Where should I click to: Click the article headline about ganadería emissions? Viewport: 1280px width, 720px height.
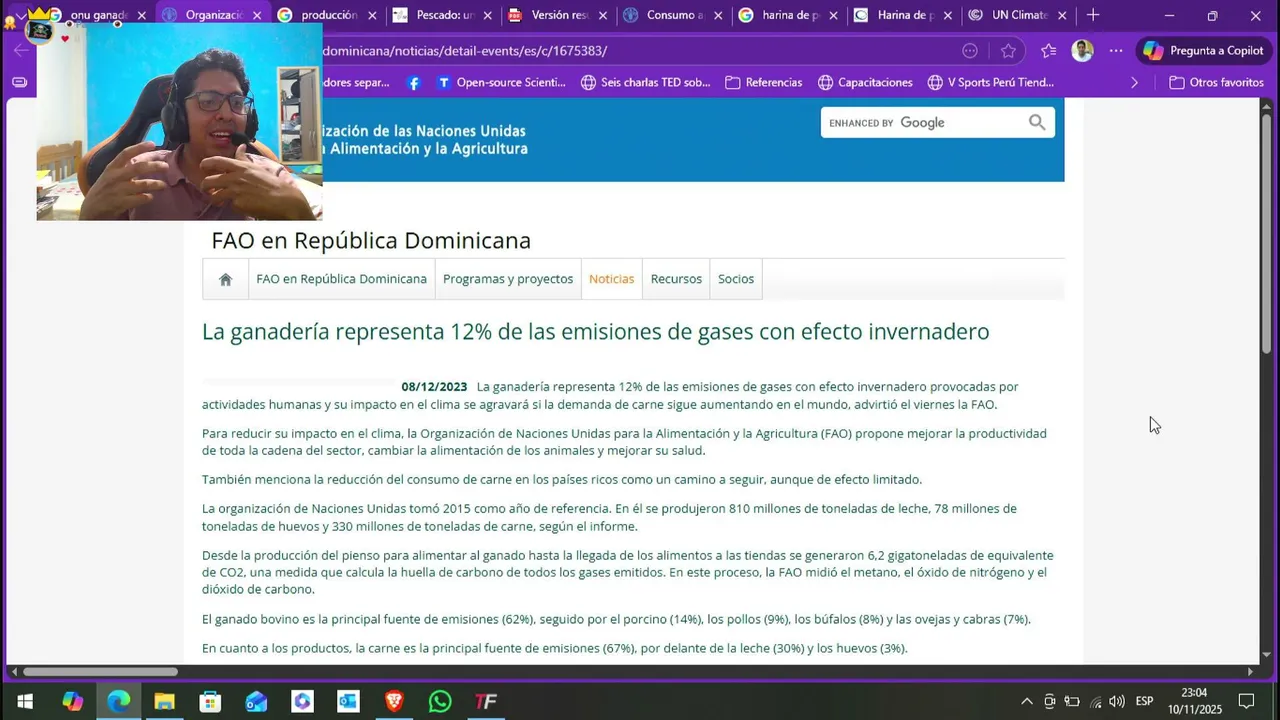pyautogui.click(x=595, y=332)
